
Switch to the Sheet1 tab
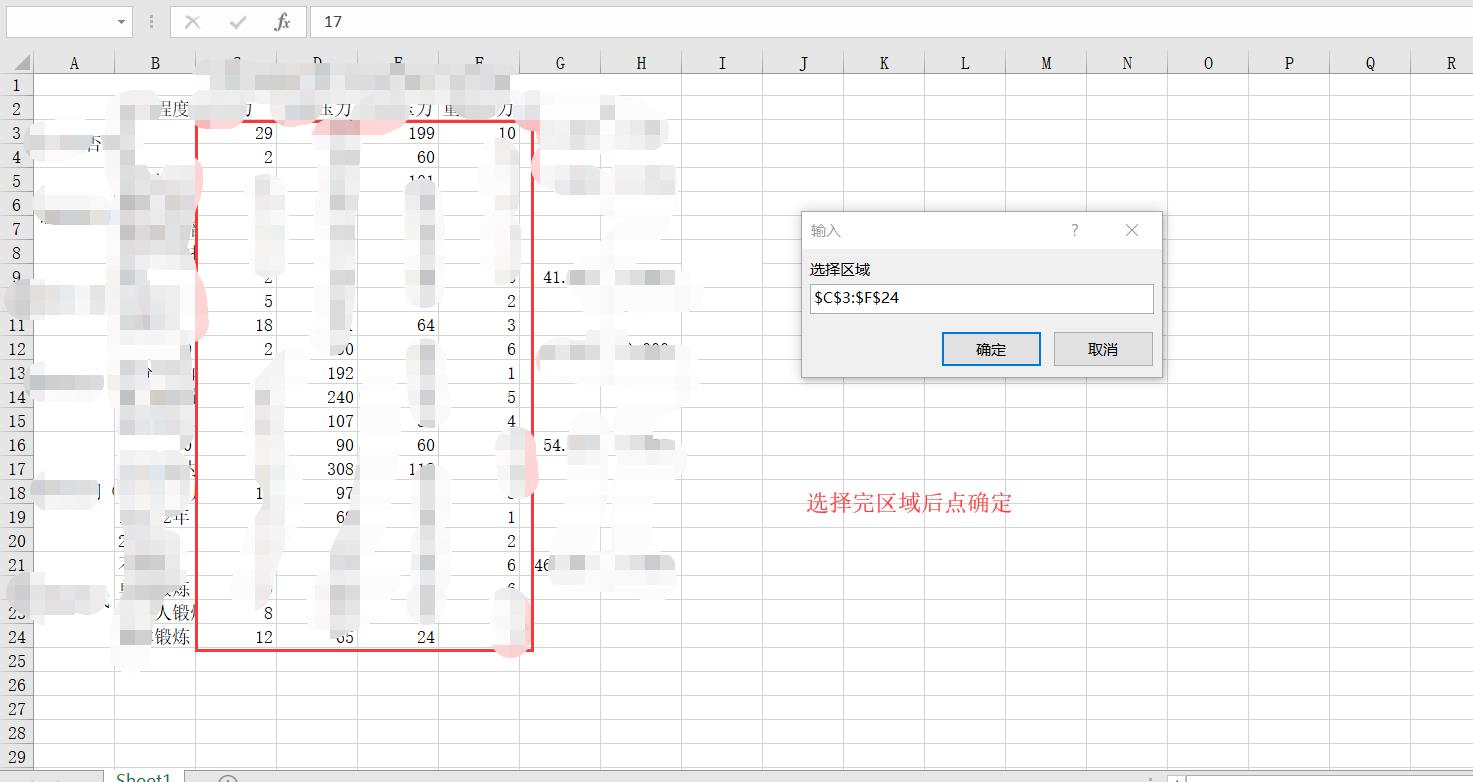144,776
